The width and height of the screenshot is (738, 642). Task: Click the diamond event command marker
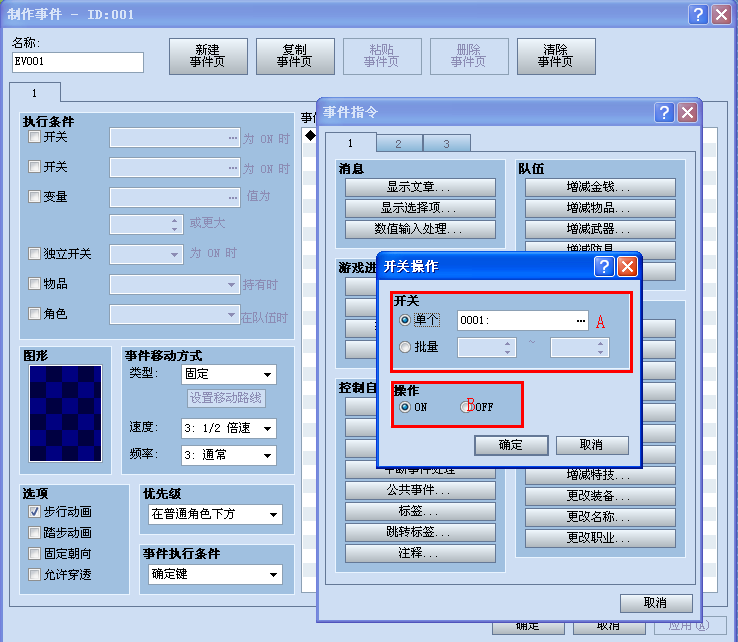[x=310, y=136]
